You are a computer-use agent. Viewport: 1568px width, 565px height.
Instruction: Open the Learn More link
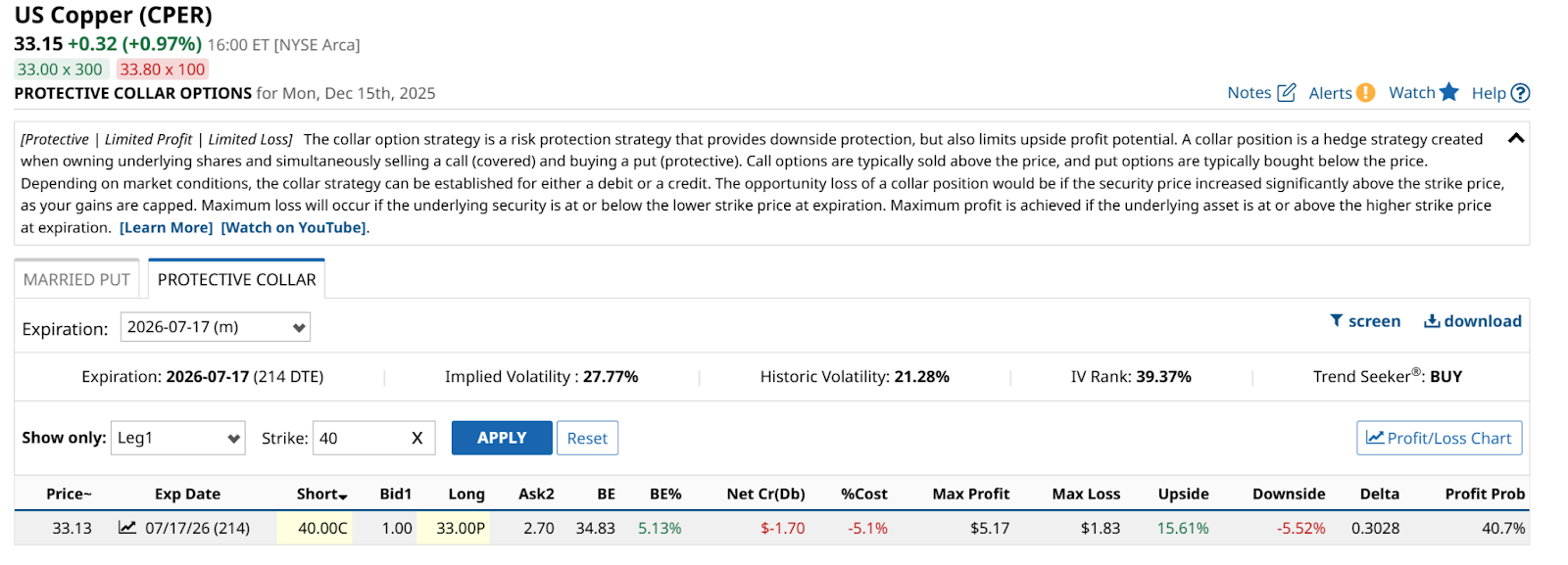pos(166,228)
